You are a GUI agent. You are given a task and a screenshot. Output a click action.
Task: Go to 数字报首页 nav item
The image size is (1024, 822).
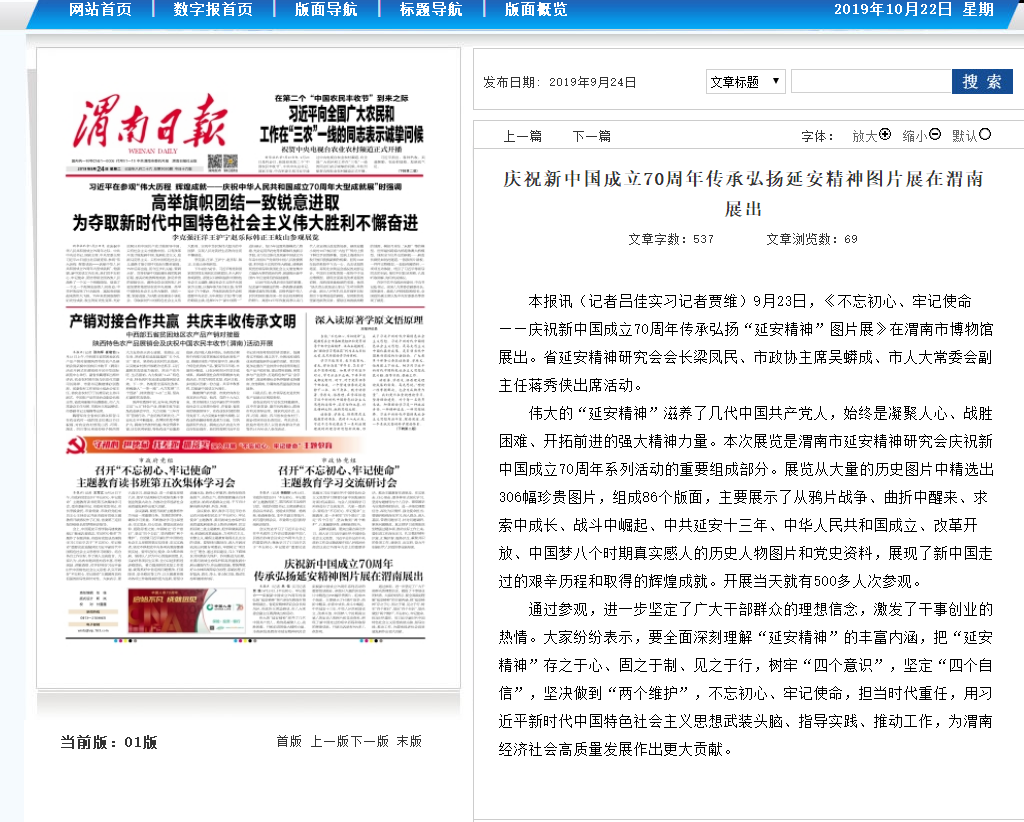(x=213, y=9)
